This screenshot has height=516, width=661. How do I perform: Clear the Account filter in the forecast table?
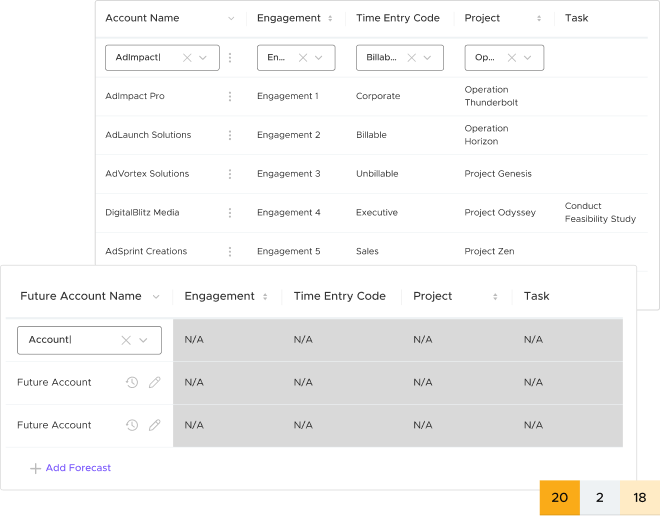click(126, 340)
